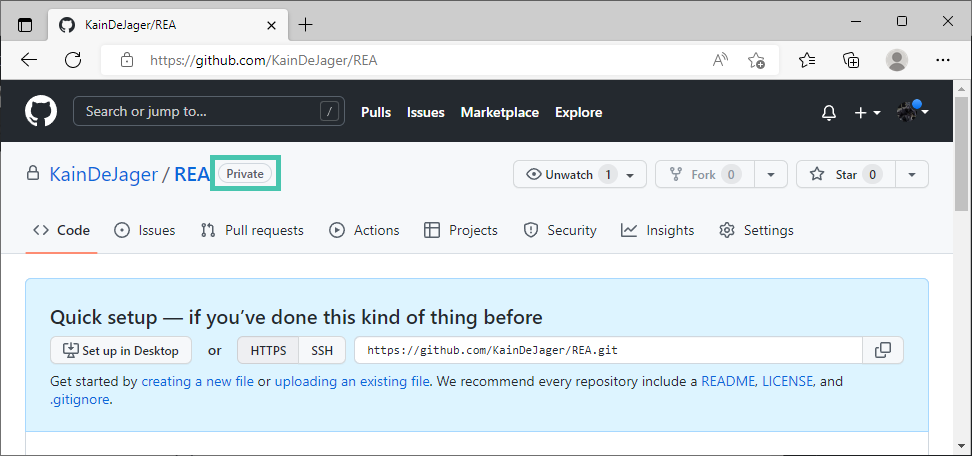Click the Quick setup heading text

click(296, 317)
